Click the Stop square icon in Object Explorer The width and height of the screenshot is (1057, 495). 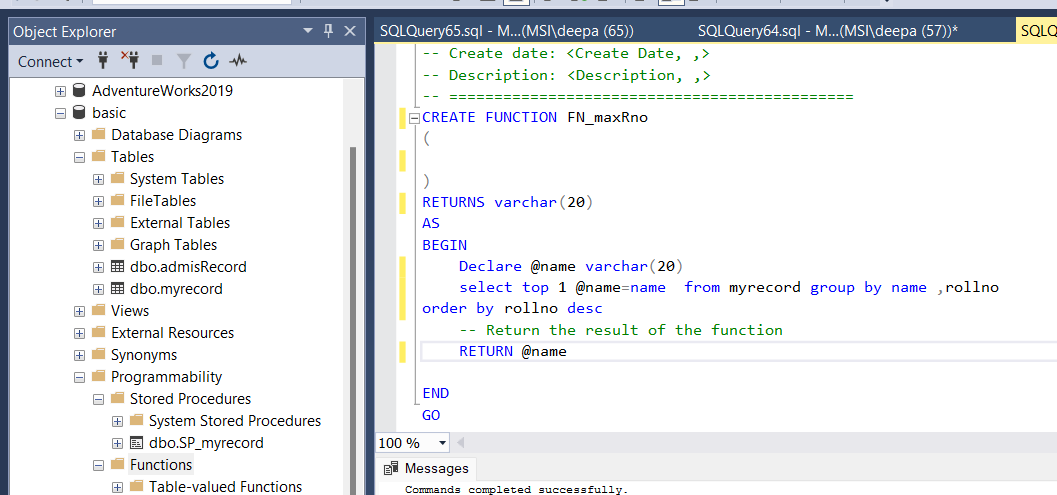tap(157, 61)
